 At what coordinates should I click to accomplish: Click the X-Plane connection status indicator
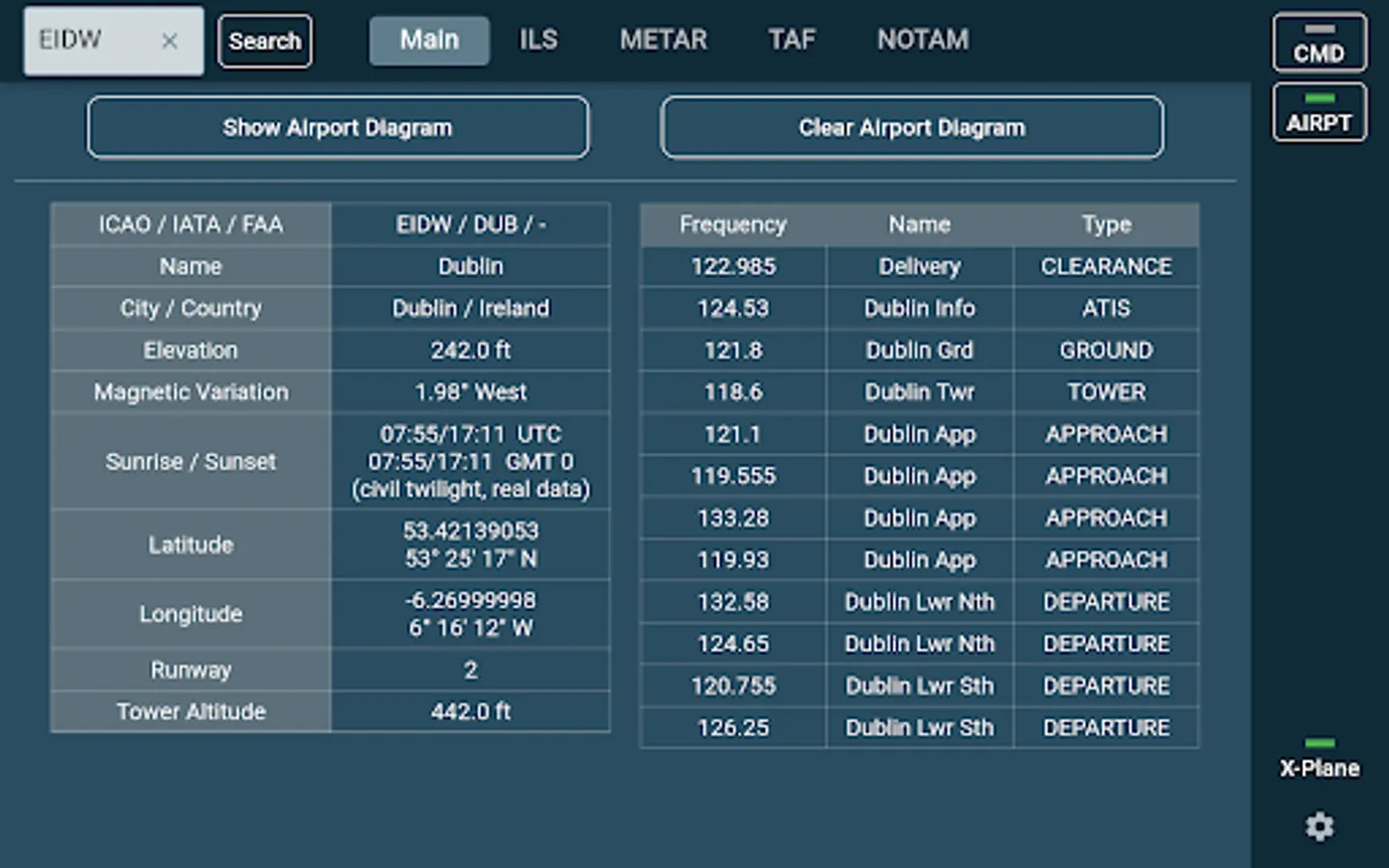[x=1319, y=760]
